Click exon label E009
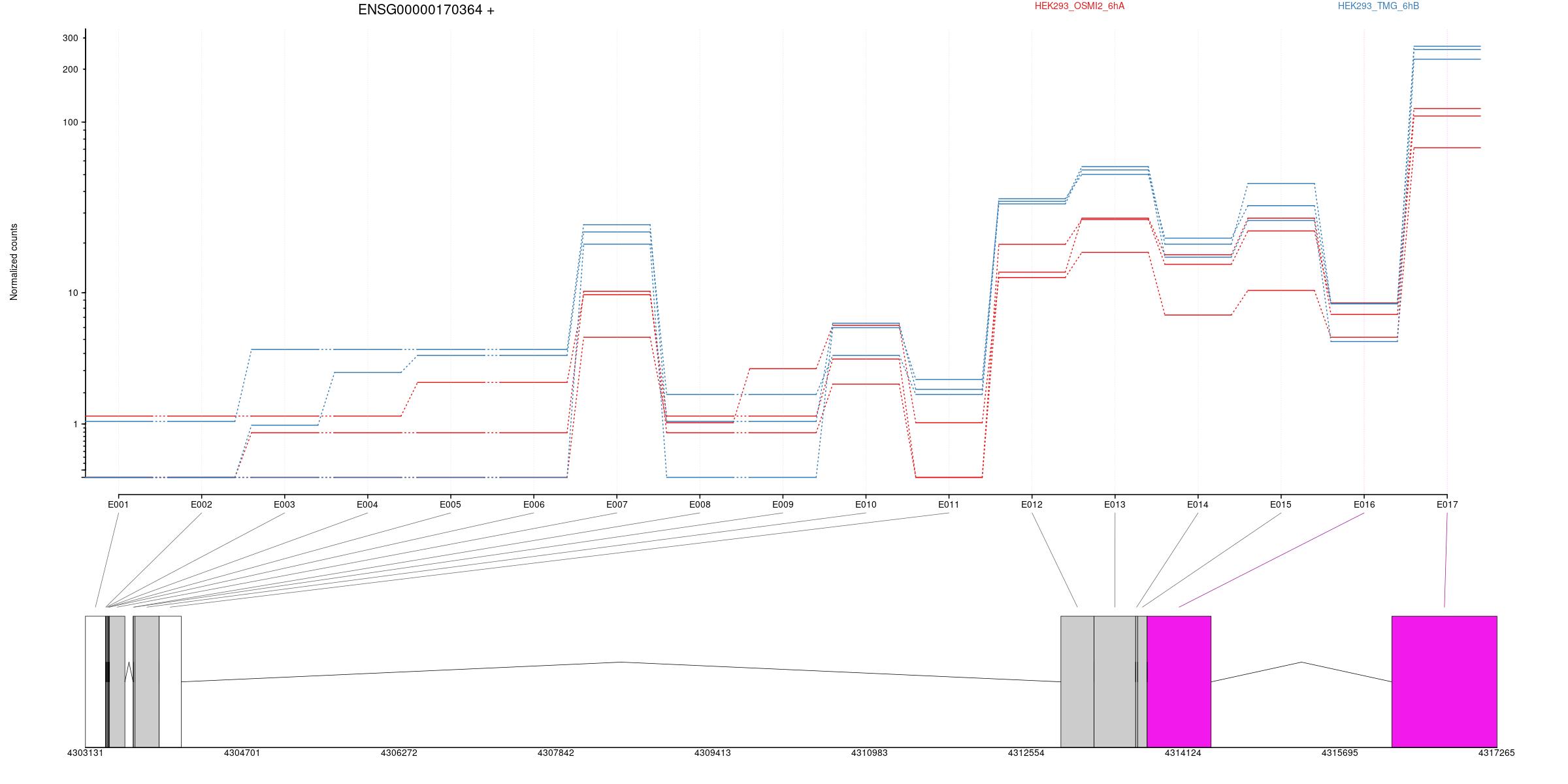 [x=783, y=504]
